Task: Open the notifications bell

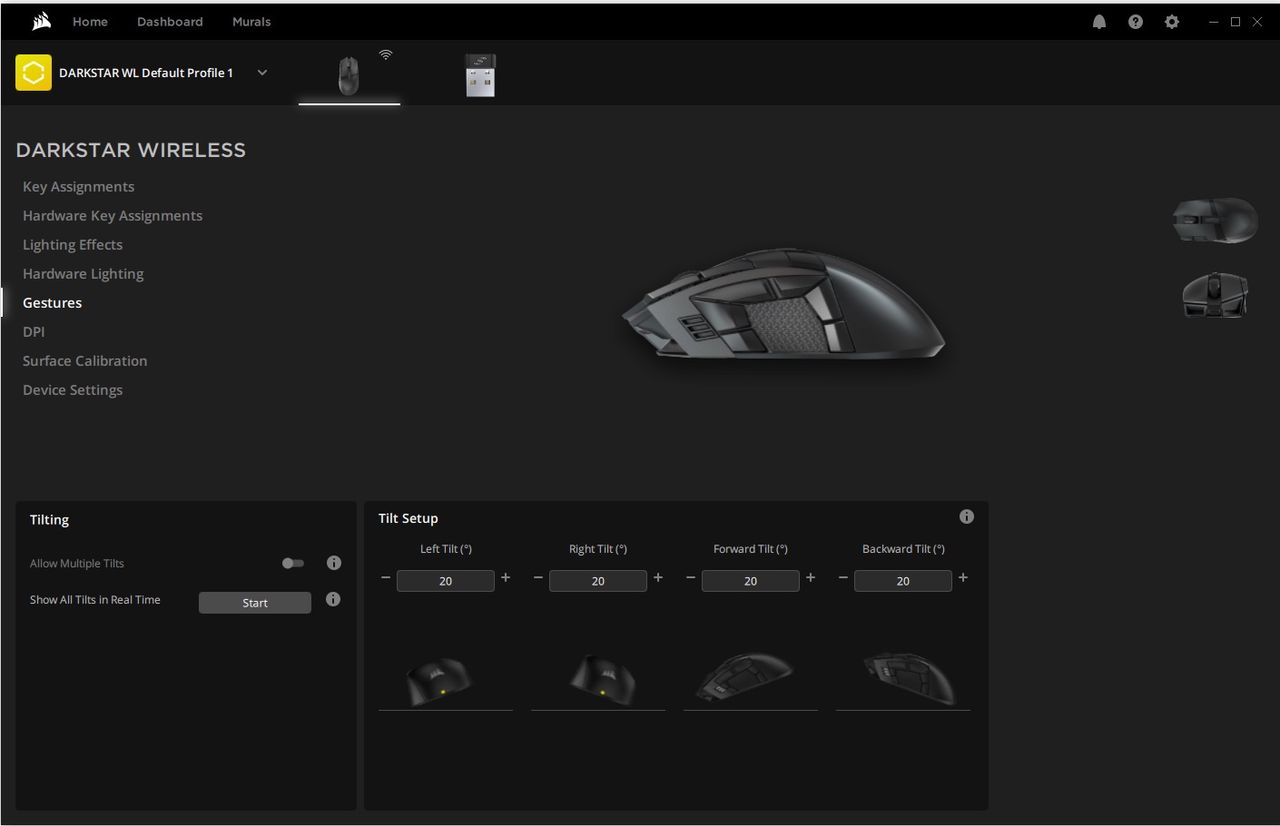Action: pyautogui.click(x=1099, y=22)
